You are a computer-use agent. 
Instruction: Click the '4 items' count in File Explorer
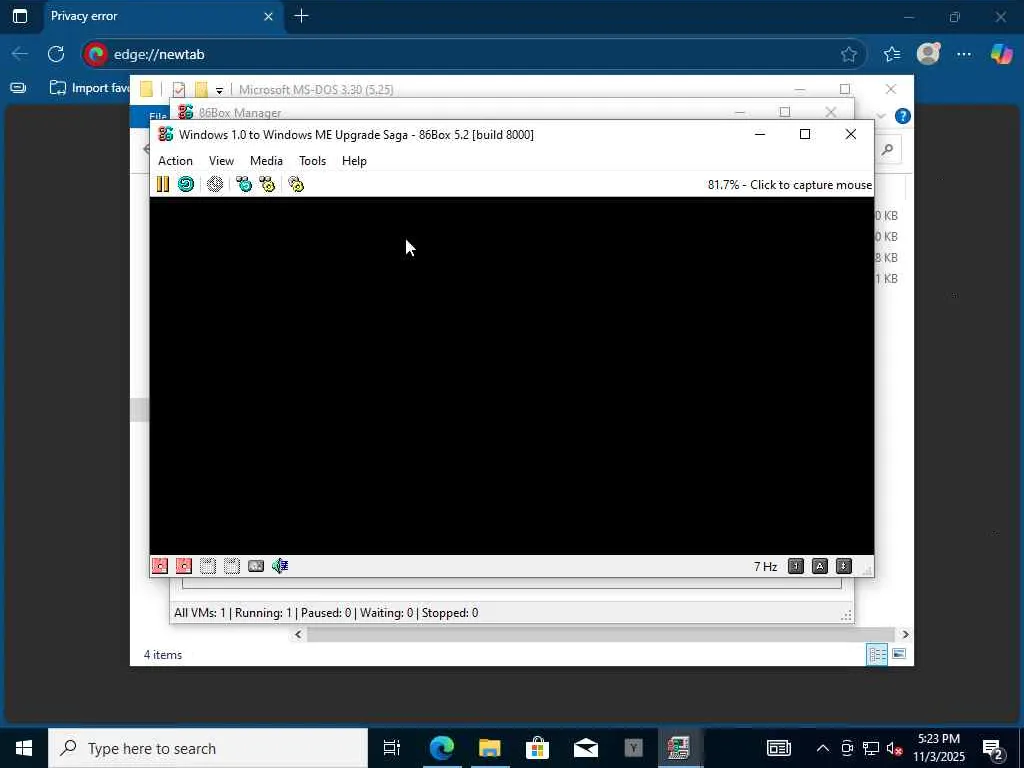(163, 655)
